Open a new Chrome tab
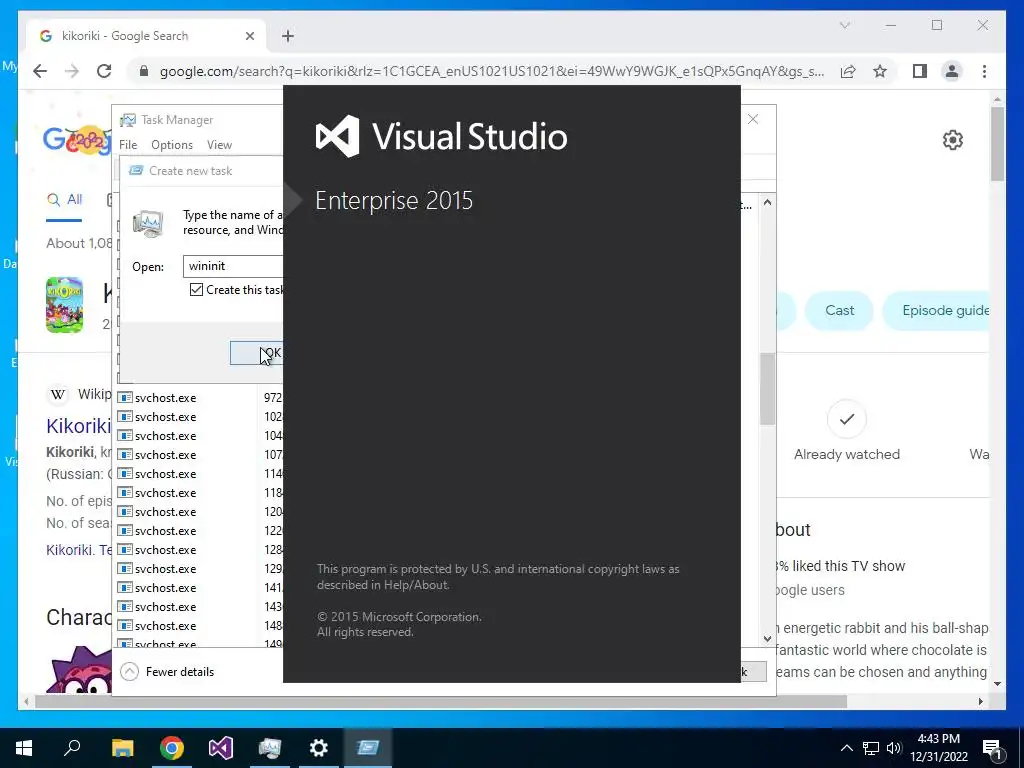 click(x=288, y=36)
